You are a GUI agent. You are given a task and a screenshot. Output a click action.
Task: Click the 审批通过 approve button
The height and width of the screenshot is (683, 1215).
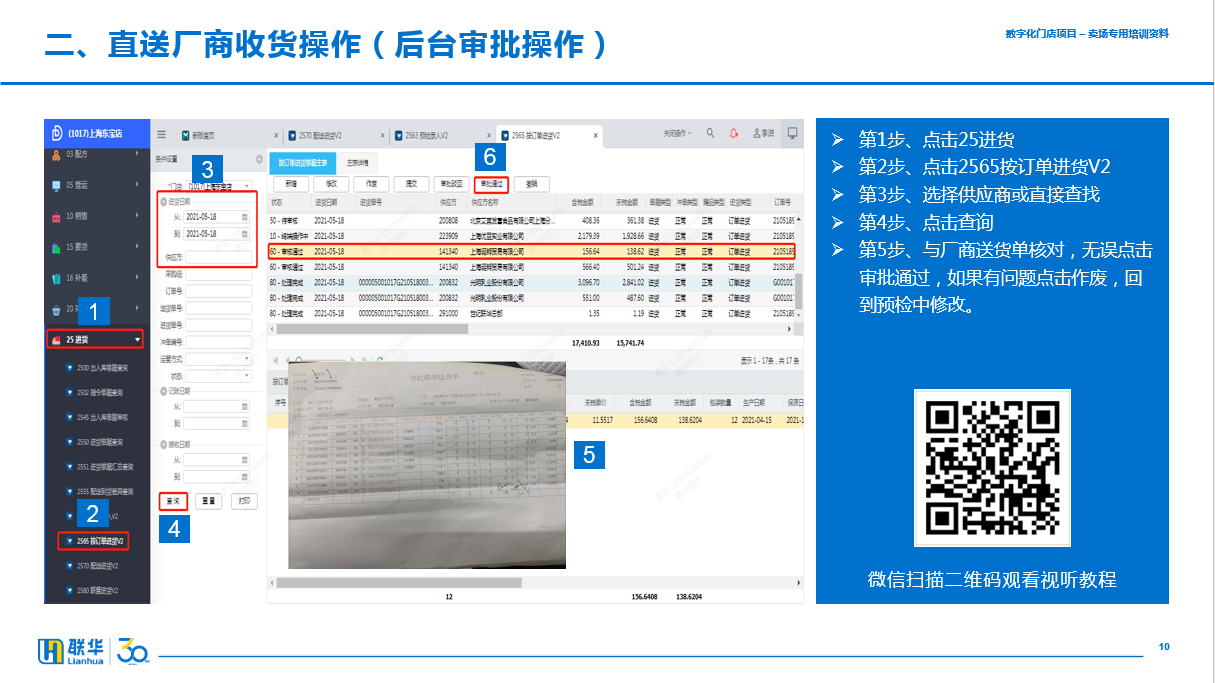(x=491, y=184)
